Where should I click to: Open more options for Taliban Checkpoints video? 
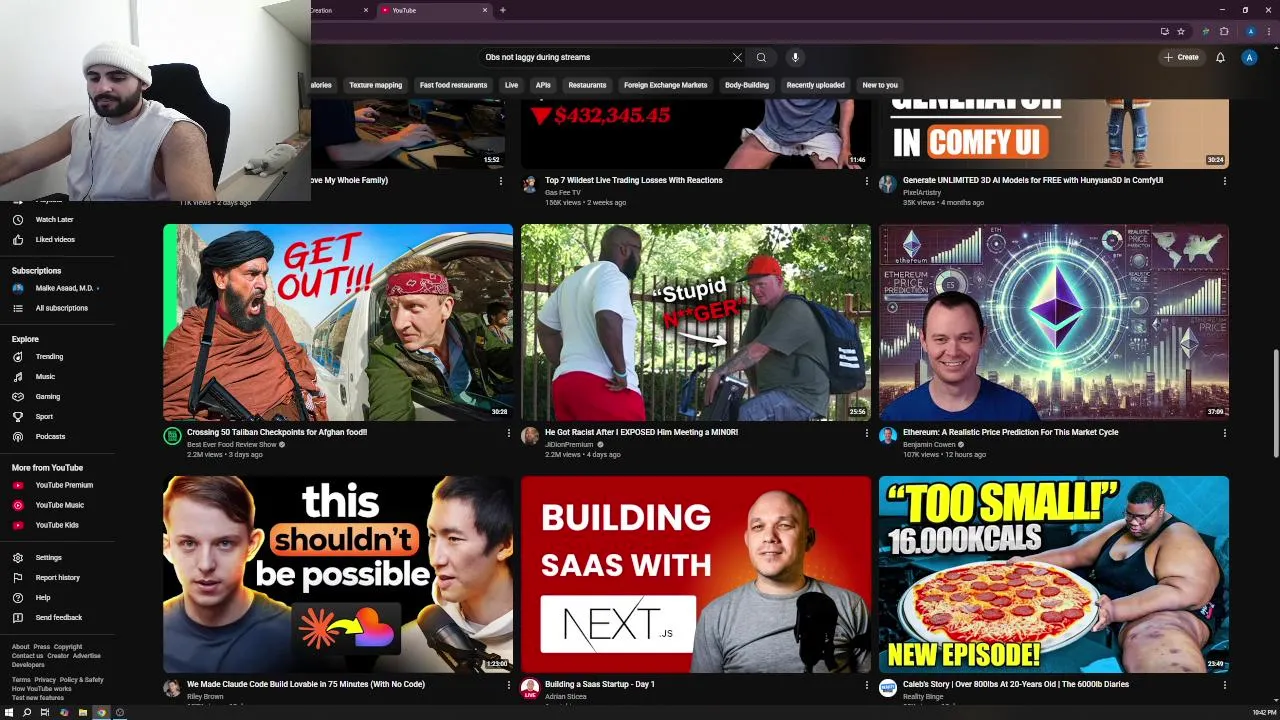pos(508,433)
